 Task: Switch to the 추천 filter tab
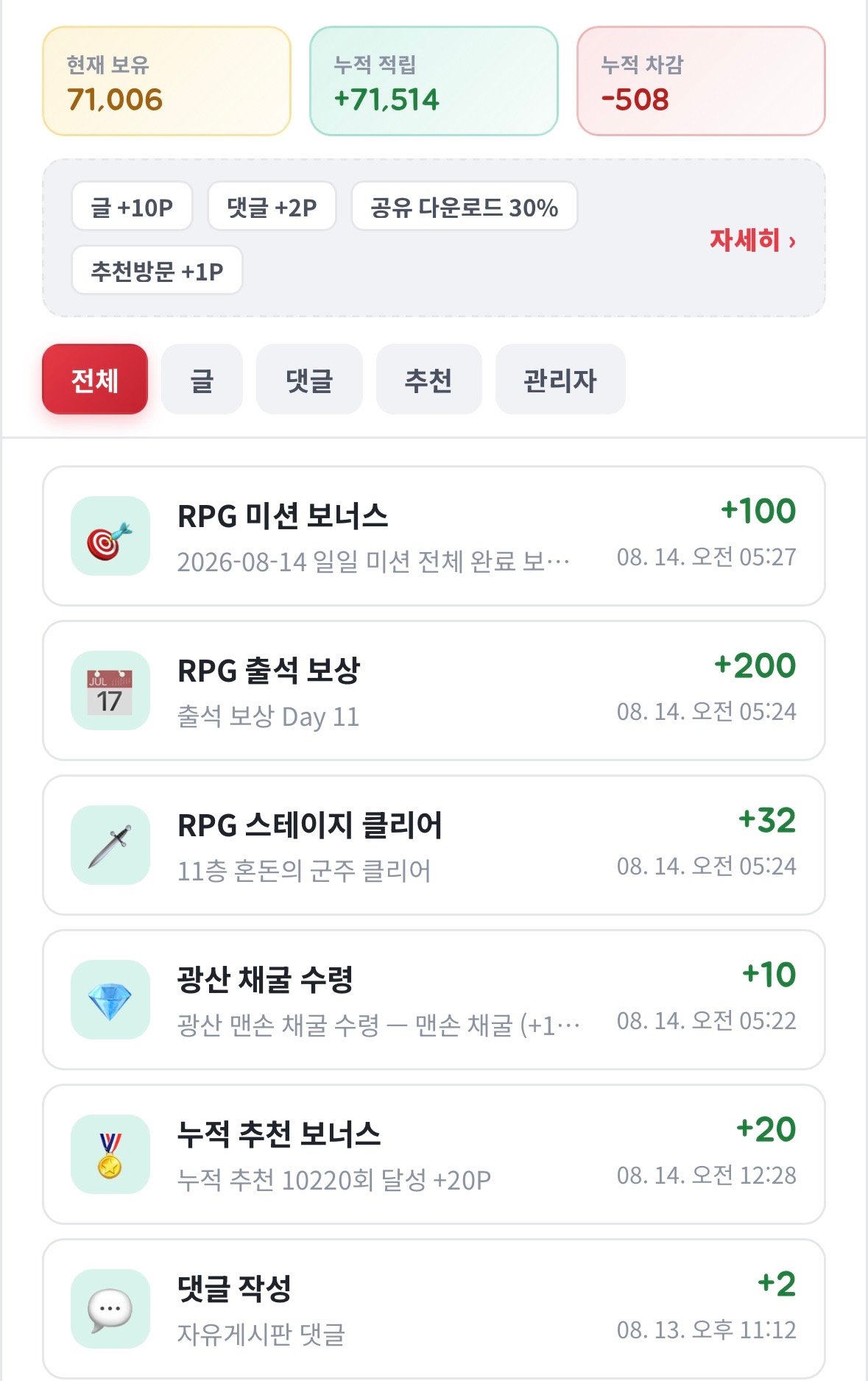pos(428,379)
